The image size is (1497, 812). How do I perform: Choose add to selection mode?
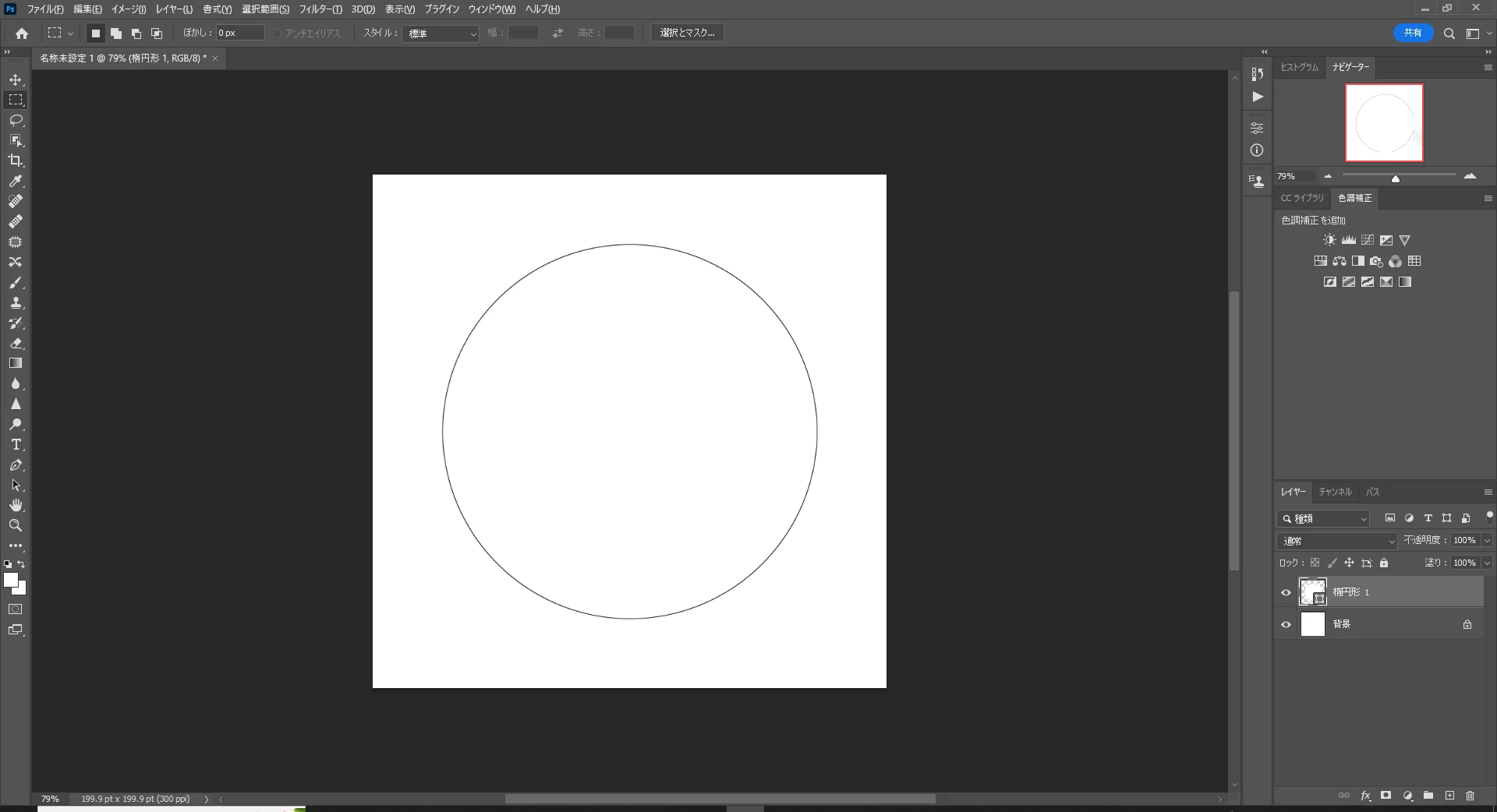(115, 34)
